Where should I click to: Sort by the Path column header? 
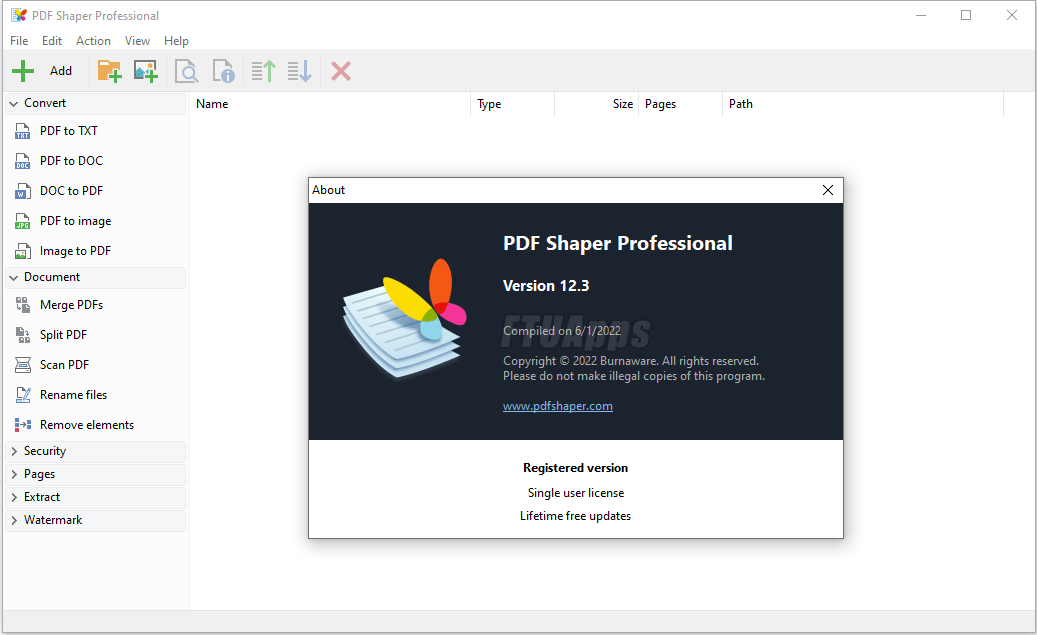tap(863, 104)
